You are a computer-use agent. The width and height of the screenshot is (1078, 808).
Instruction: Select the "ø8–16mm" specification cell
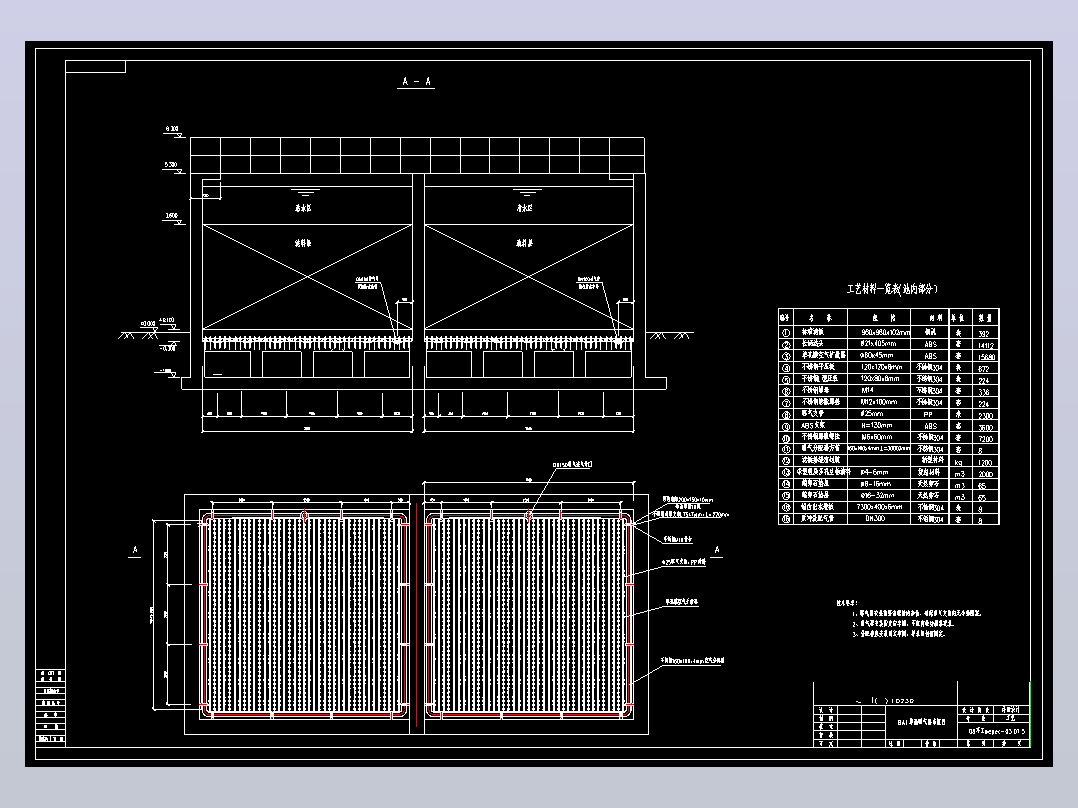(x=875, y=484)
